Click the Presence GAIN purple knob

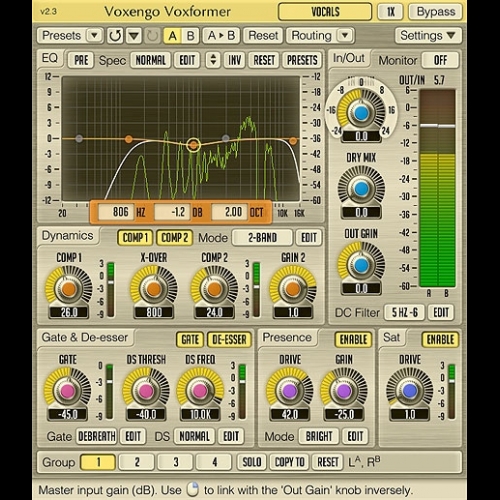click(344, 391)
